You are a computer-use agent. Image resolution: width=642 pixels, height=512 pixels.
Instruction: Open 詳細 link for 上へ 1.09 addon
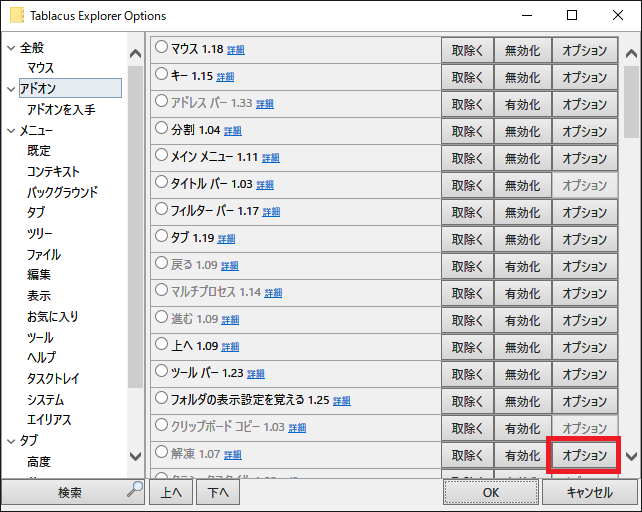[x=230, y=347]
